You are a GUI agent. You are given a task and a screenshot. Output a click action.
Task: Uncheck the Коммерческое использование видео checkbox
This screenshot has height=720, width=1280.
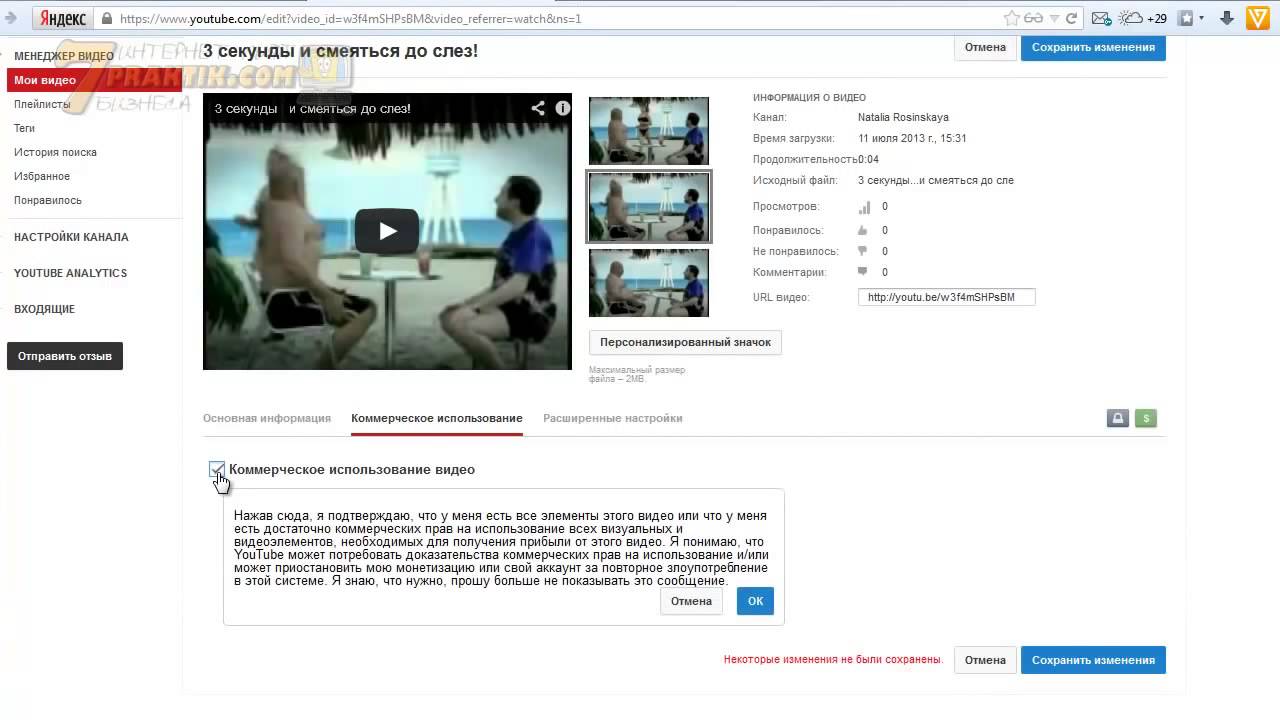(217, 469)
